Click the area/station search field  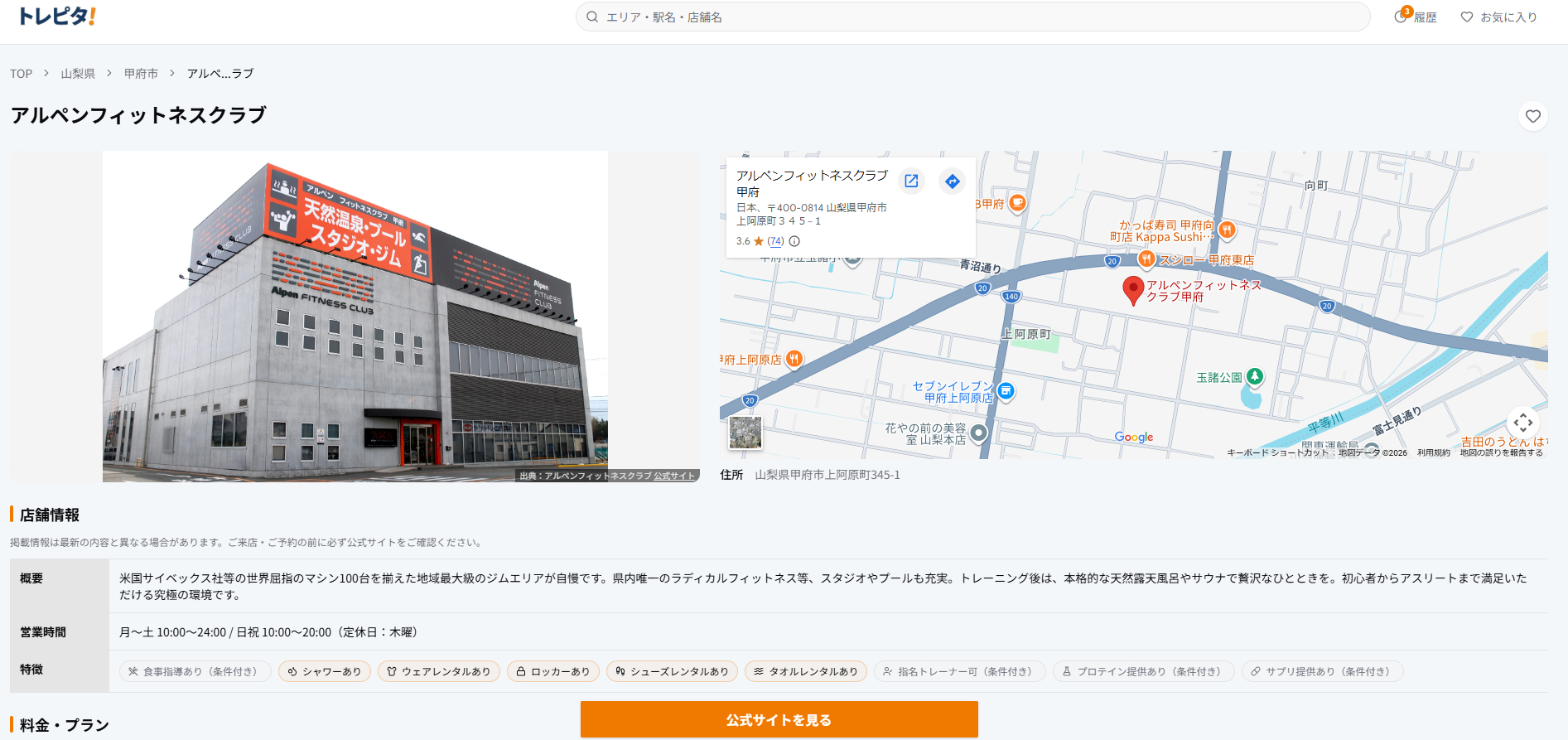(x=972, y=17)
